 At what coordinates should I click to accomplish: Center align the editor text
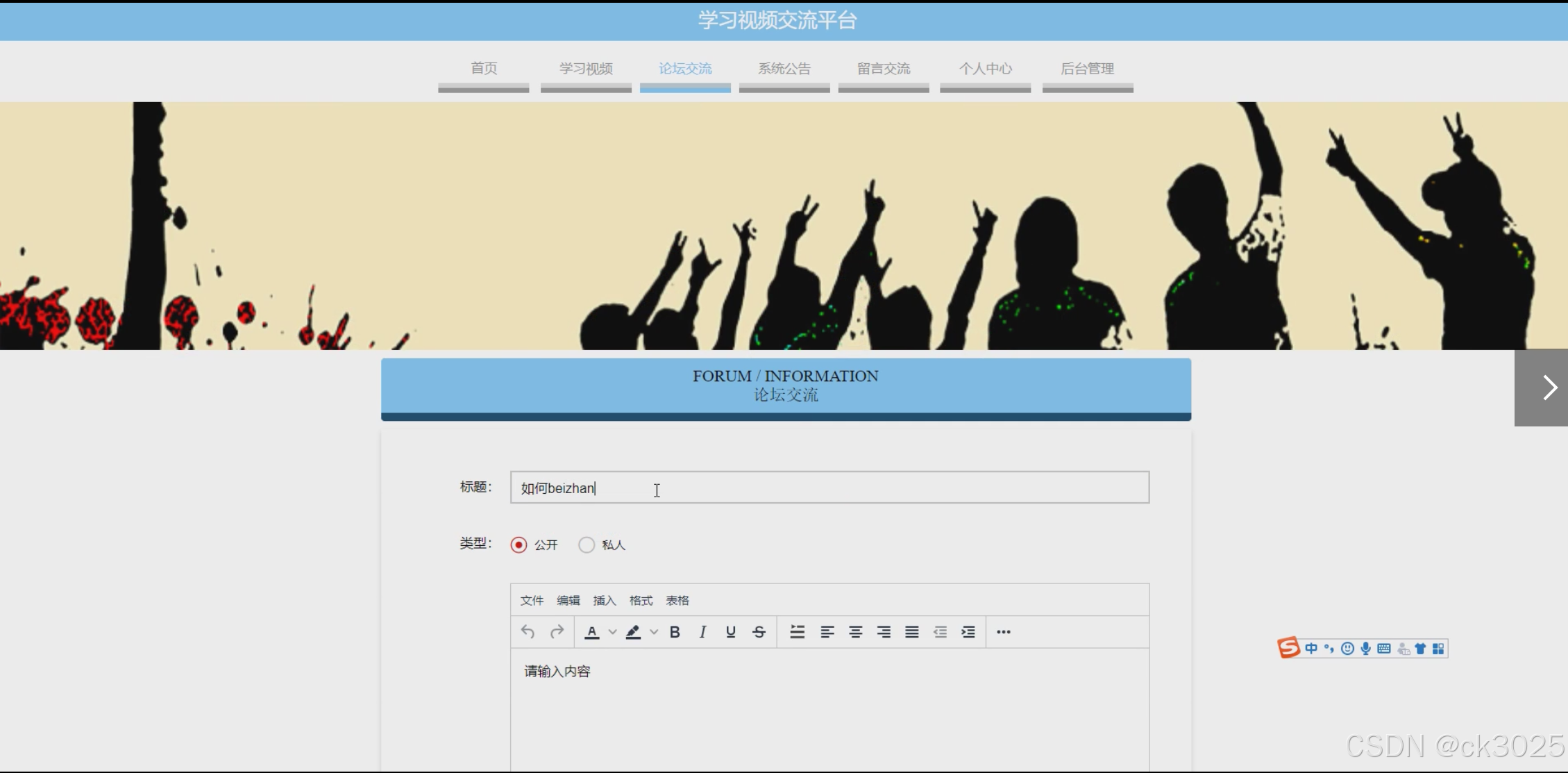tap(855, 632)
